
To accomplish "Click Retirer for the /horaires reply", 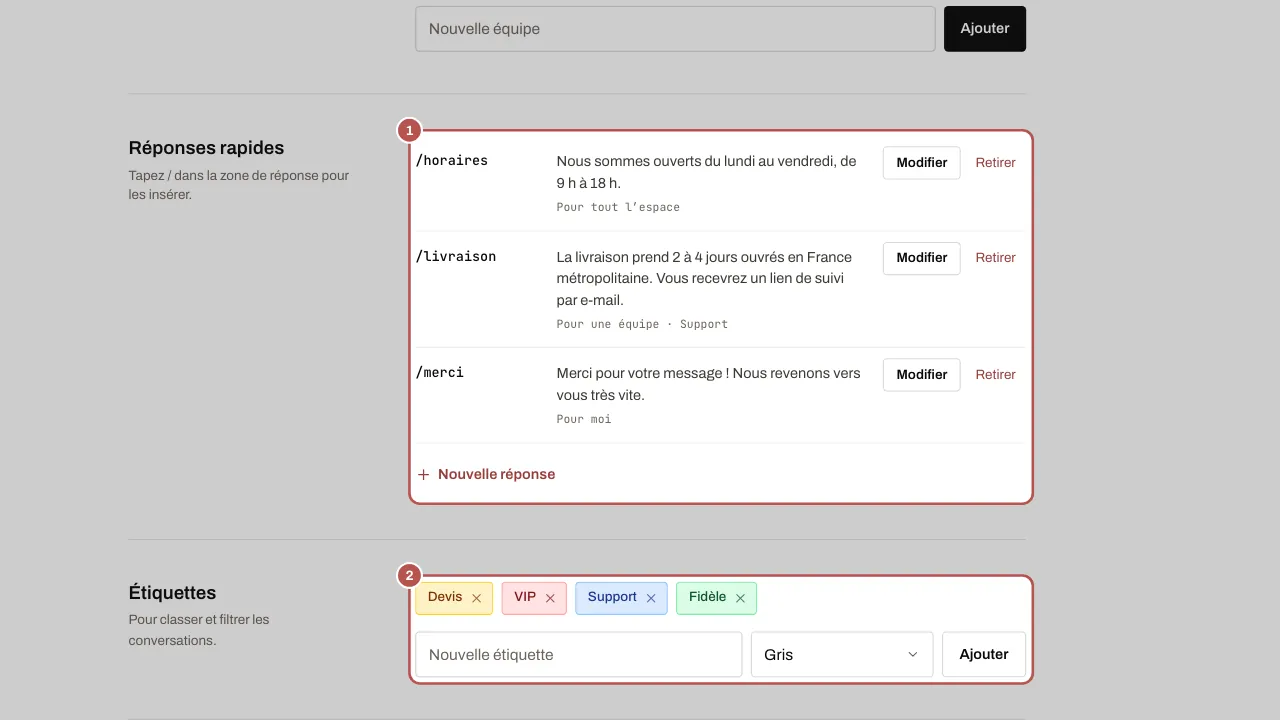I will pyautogui.click(x=996, y=163).
